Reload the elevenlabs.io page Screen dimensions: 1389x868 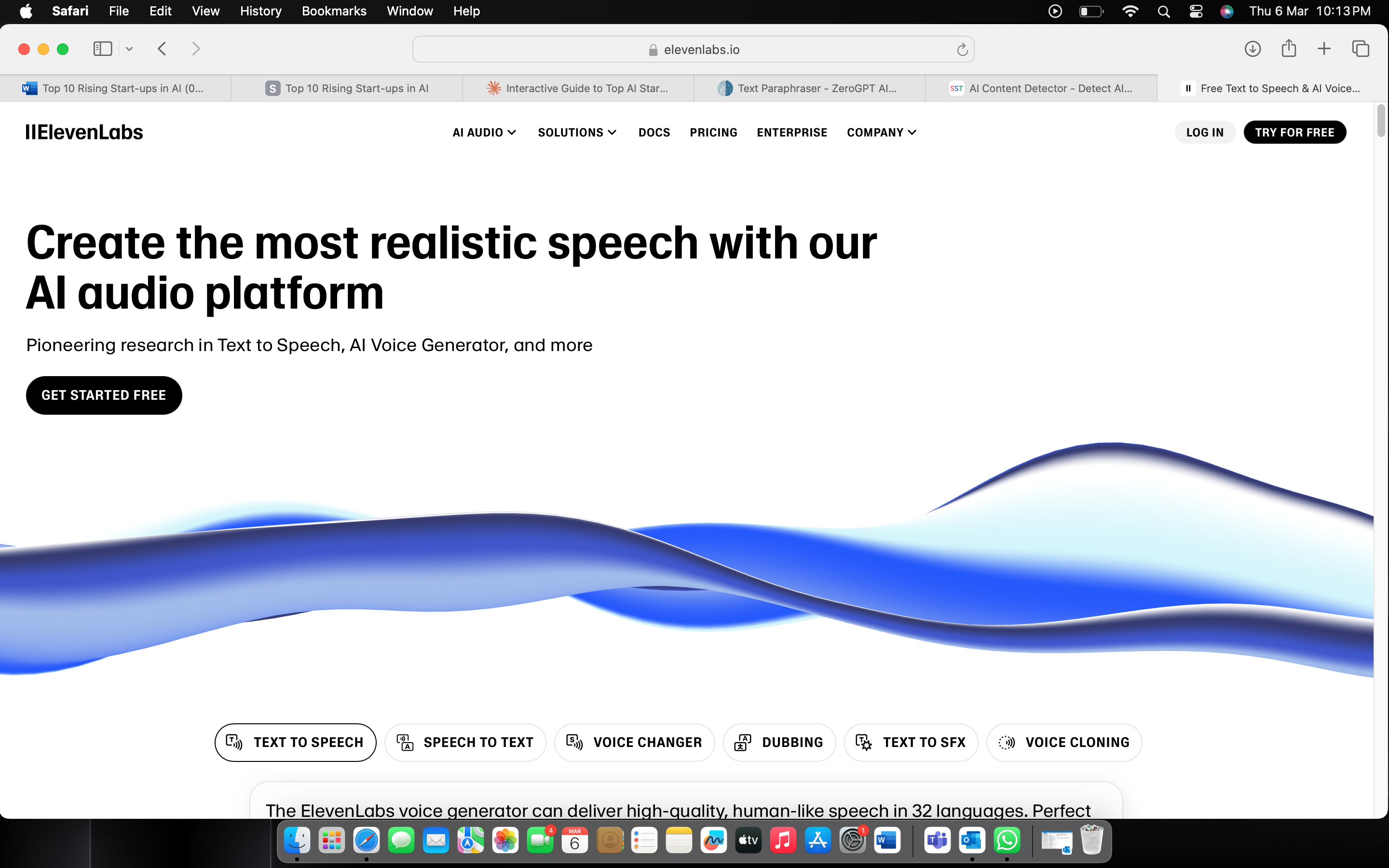tap(962, 50)
